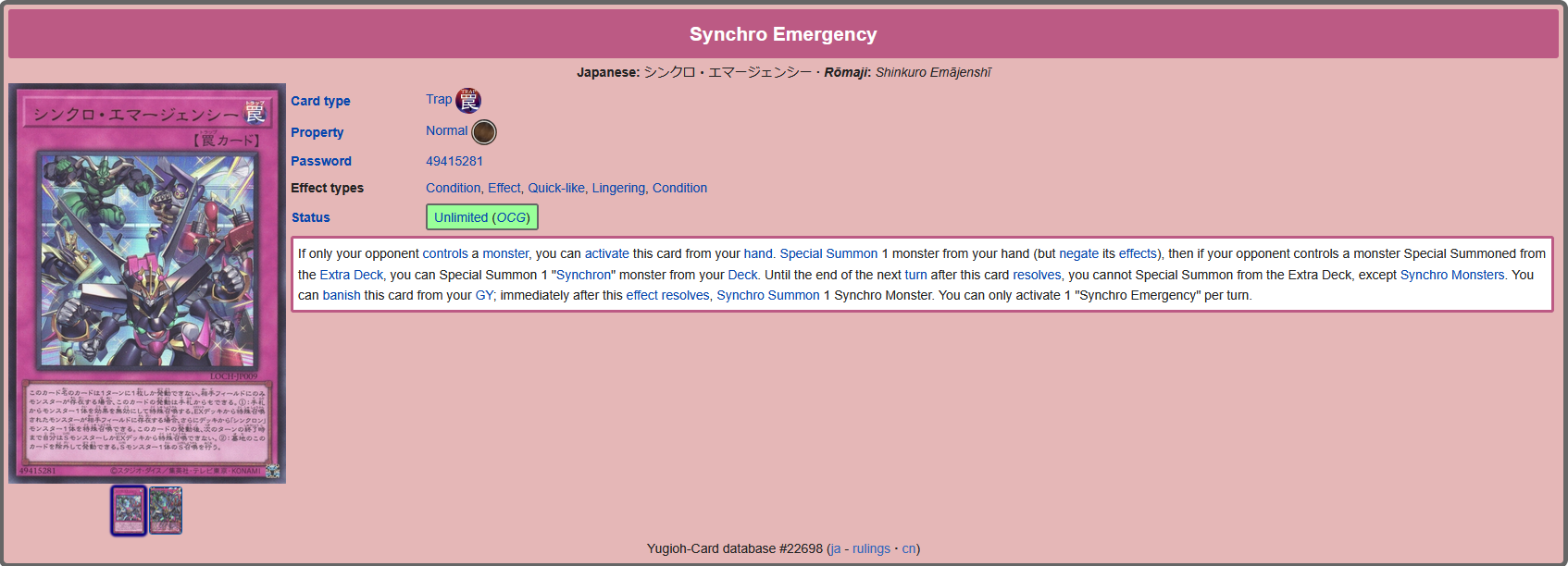1568x566 pixels.
Task: Open the Property label link
Action: [317, 132]
